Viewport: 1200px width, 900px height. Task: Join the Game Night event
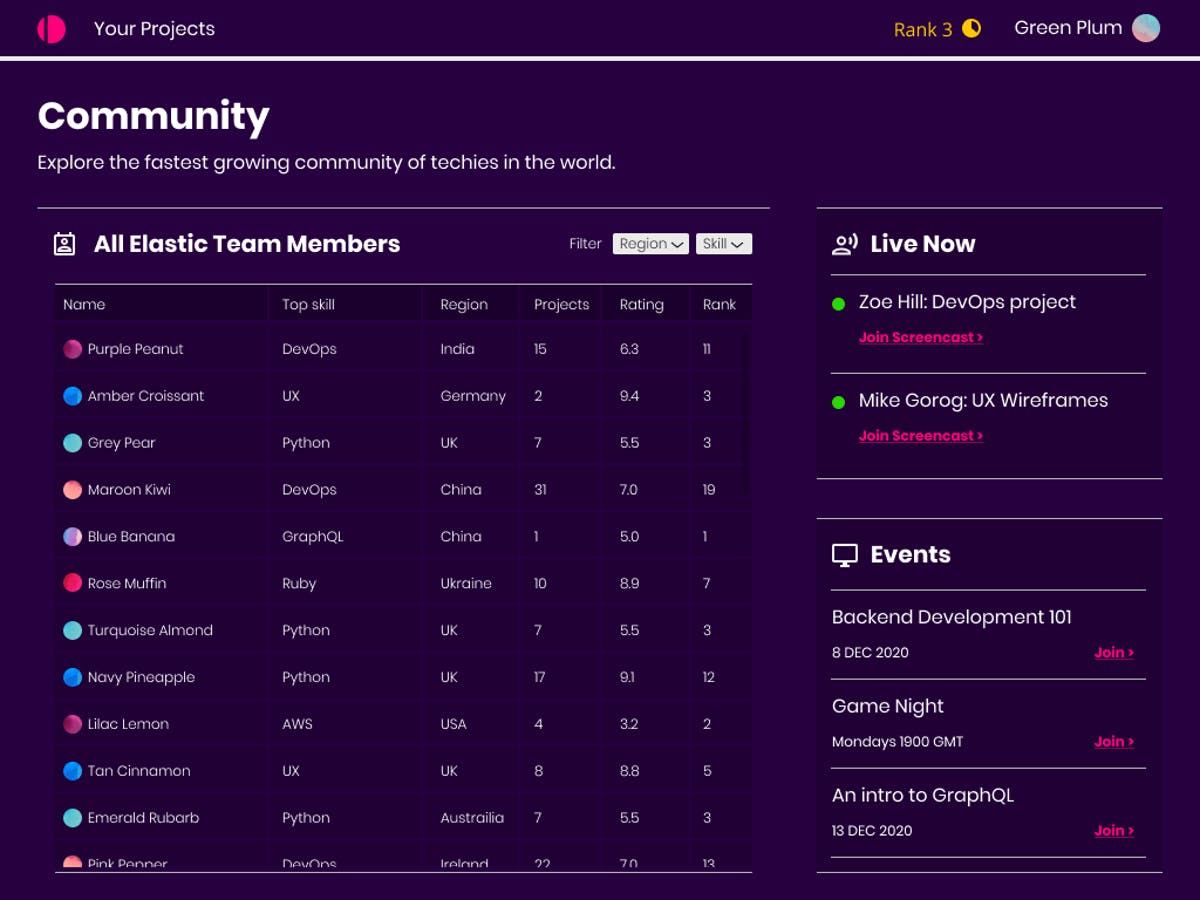click(1114, 742)
